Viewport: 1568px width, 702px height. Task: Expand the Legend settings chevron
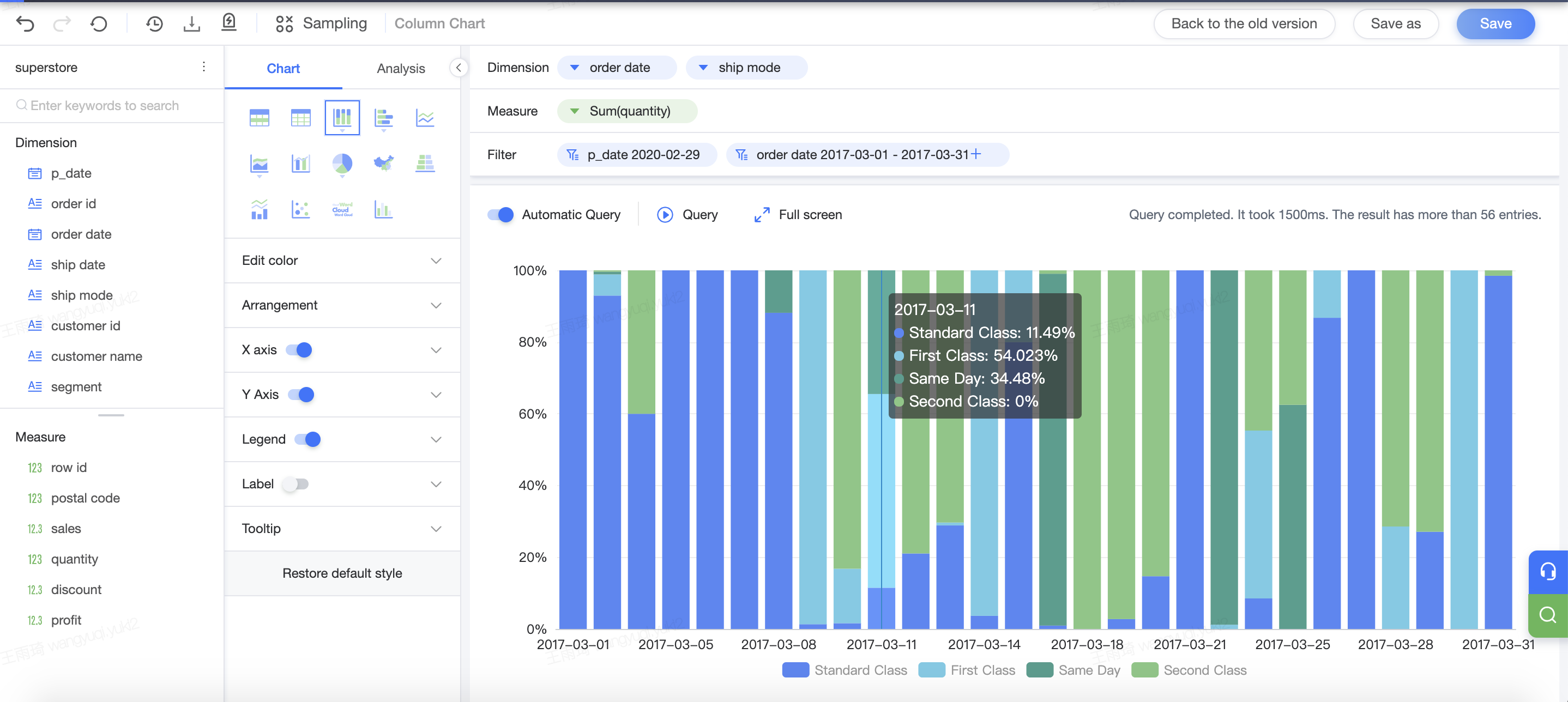pos(436,439)
